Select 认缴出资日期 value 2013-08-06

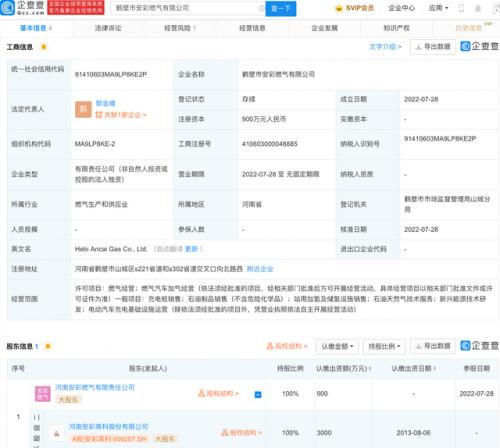tap(413, 433)
